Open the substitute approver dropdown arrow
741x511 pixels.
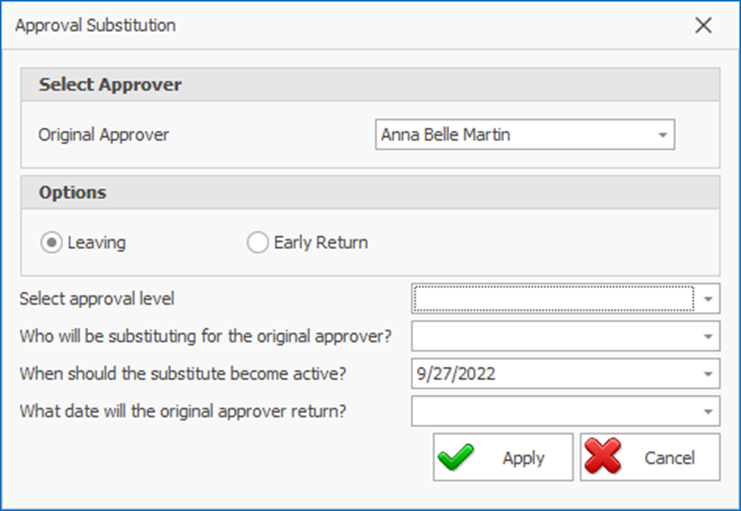(x=708, y=336)
